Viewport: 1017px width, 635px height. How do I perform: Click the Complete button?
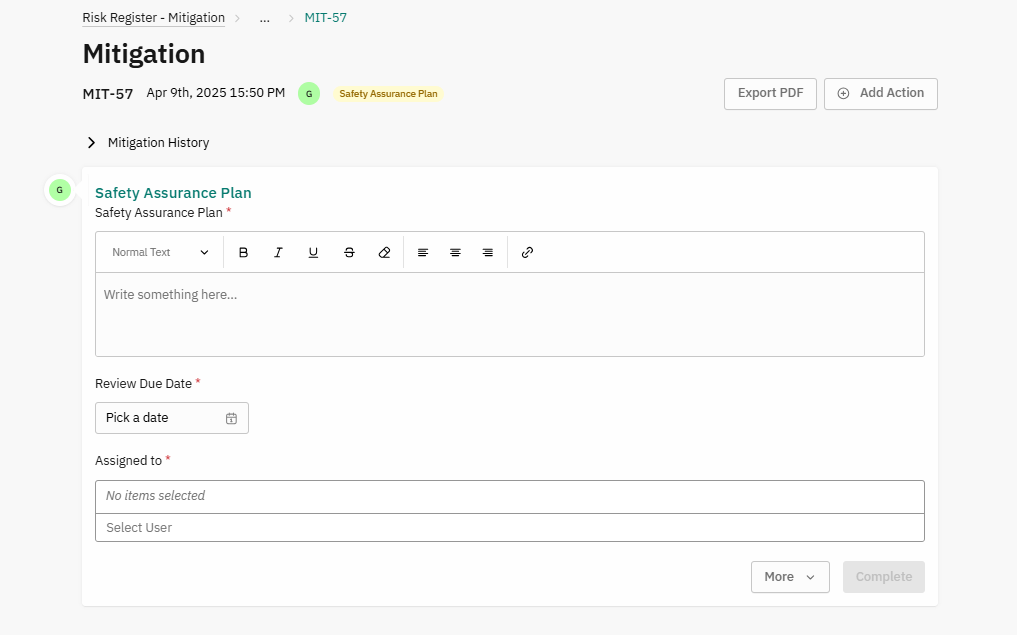tap(883, 577)
